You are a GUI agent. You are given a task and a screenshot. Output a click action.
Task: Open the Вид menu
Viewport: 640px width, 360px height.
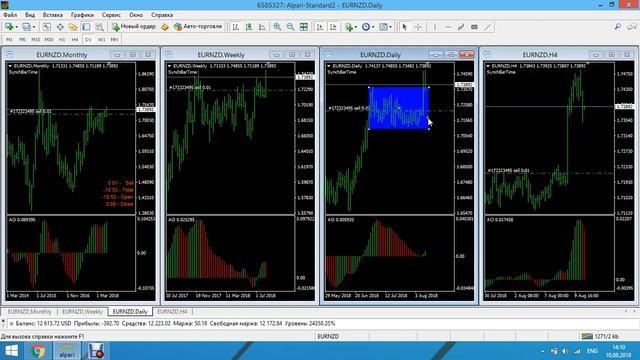30,15
